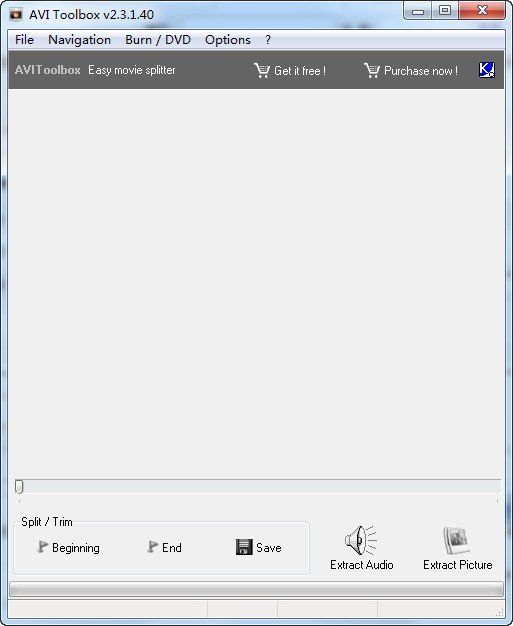Viewport: 513px width, 626px height.
Task: Set the Beginning flag marker
Action: (68, 547)
